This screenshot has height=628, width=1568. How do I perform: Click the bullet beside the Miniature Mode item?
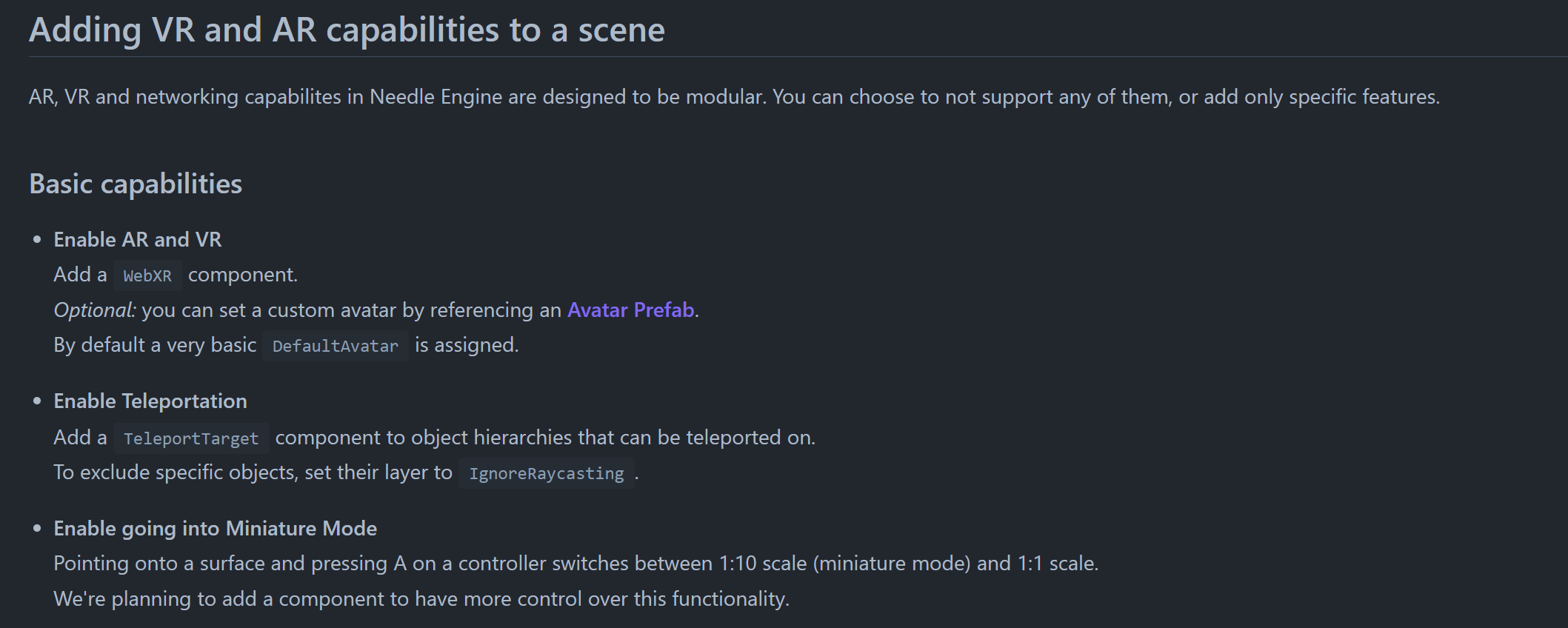[x=37, y=528]
